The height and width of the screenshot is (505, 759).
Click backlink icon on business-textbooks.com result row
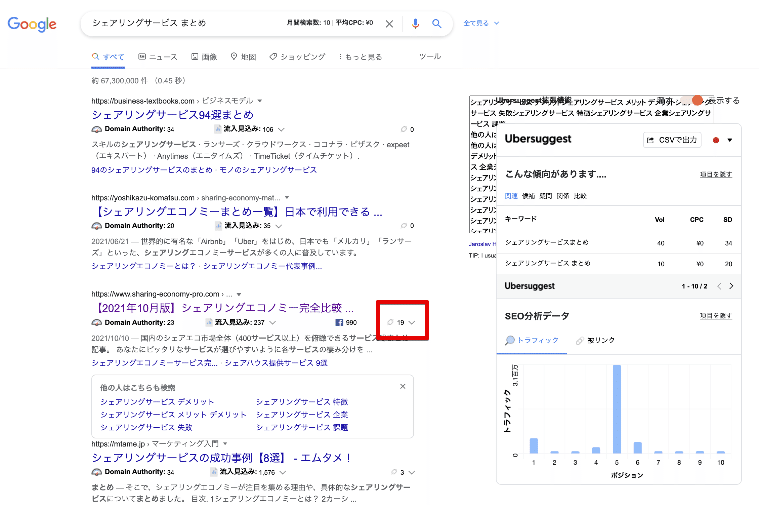[404, 129]
